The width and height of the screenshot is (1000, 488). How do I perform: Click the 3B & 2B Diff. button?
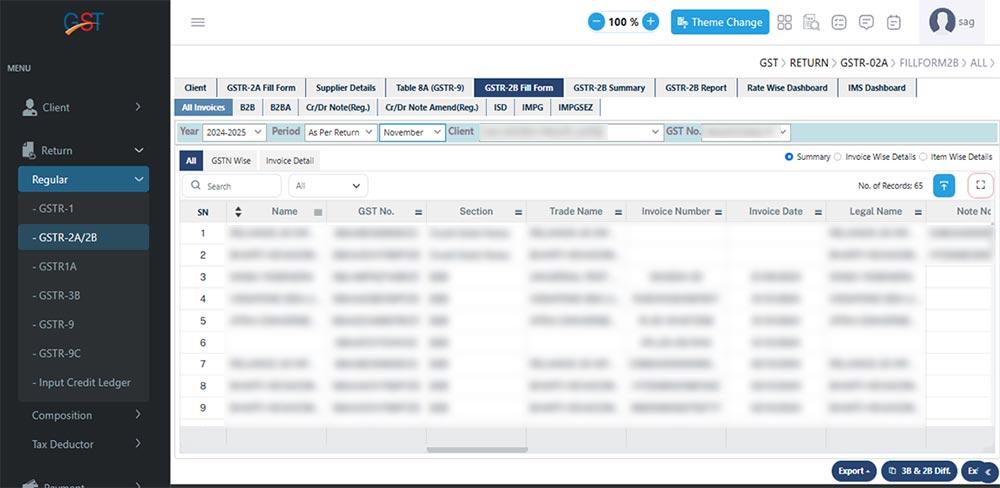(917, 471)
